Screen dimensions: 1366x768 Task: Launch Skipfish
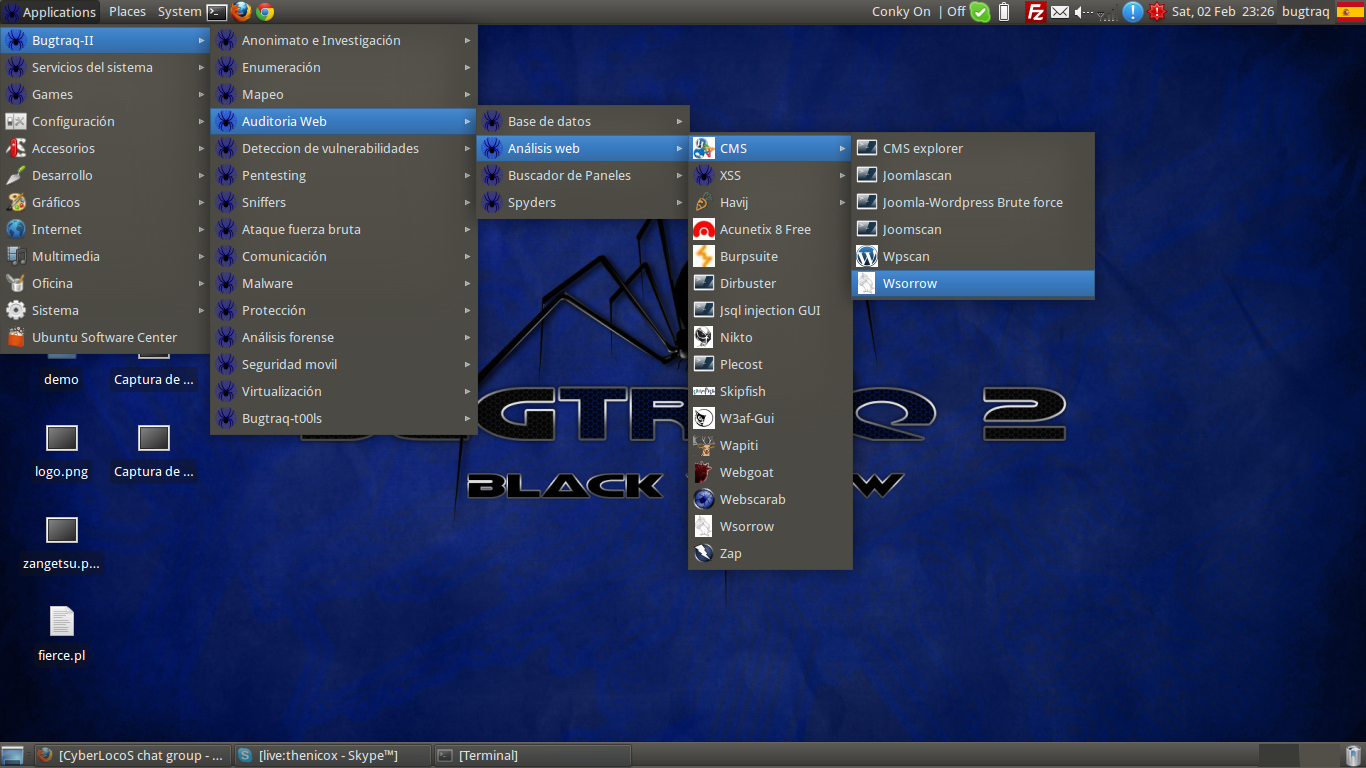[x=770, y=391]
